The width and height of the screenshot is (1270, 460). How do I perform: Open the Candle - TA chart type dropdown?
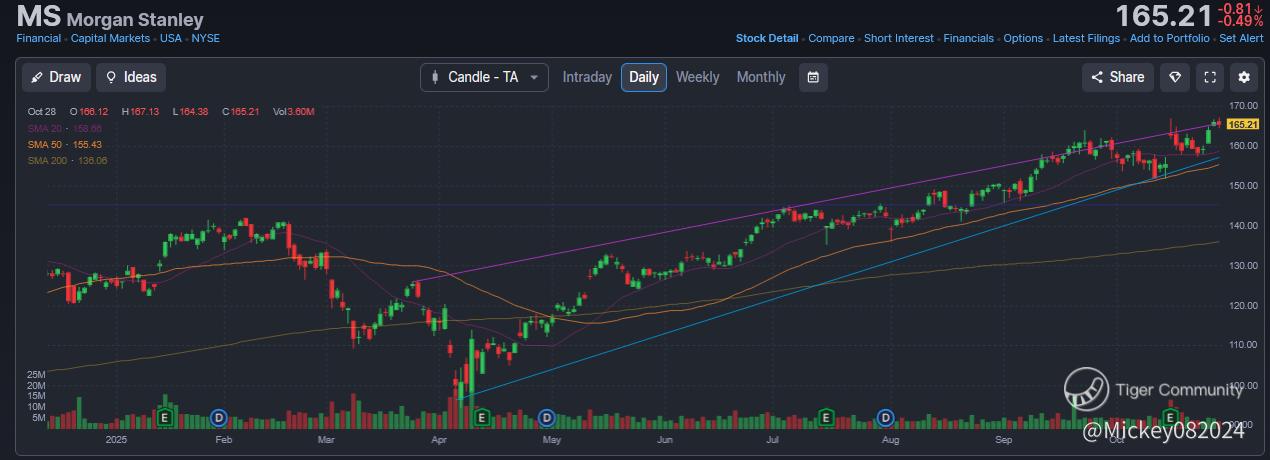click(484, 77)
